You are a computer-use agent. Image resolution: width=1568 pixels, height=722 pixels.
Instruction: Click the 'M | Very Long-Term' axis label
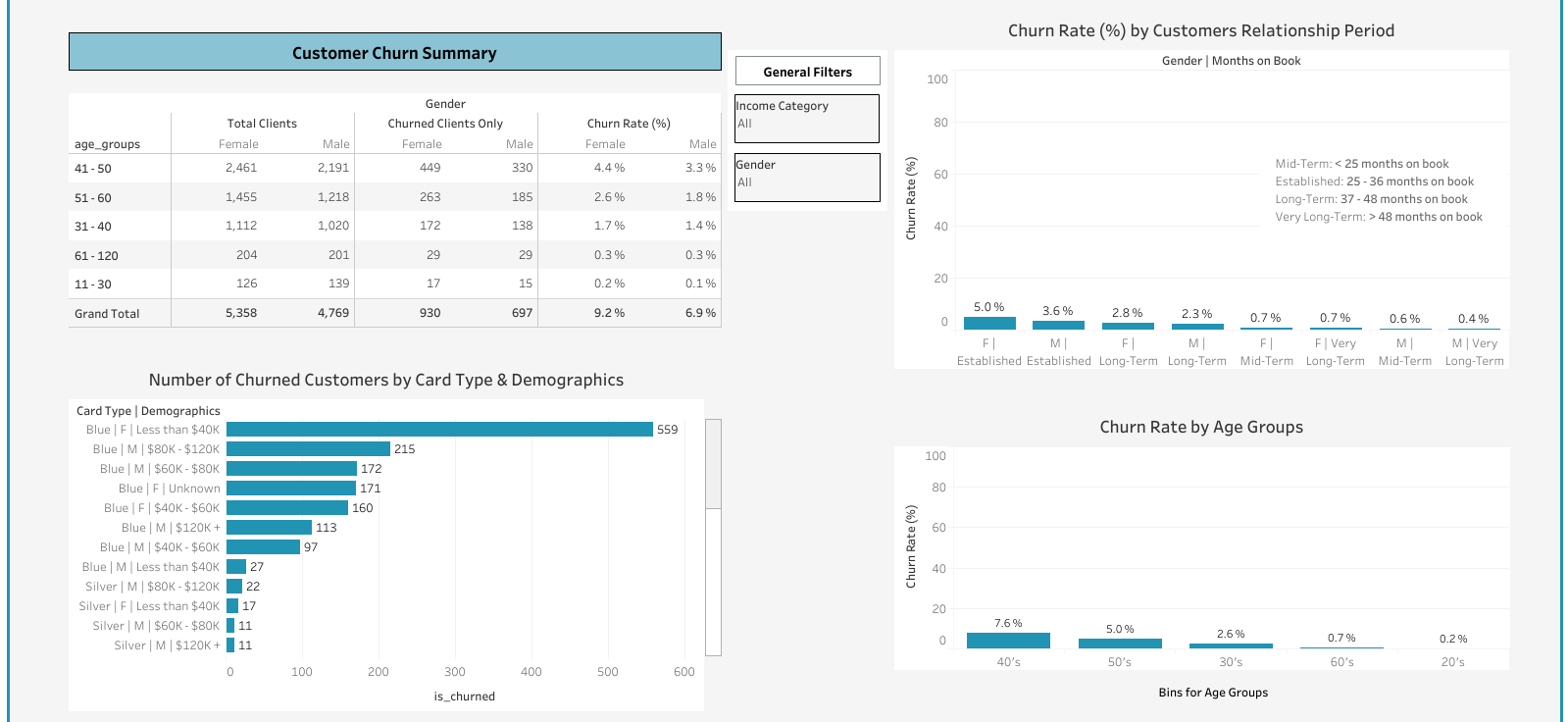point(1475,352)
